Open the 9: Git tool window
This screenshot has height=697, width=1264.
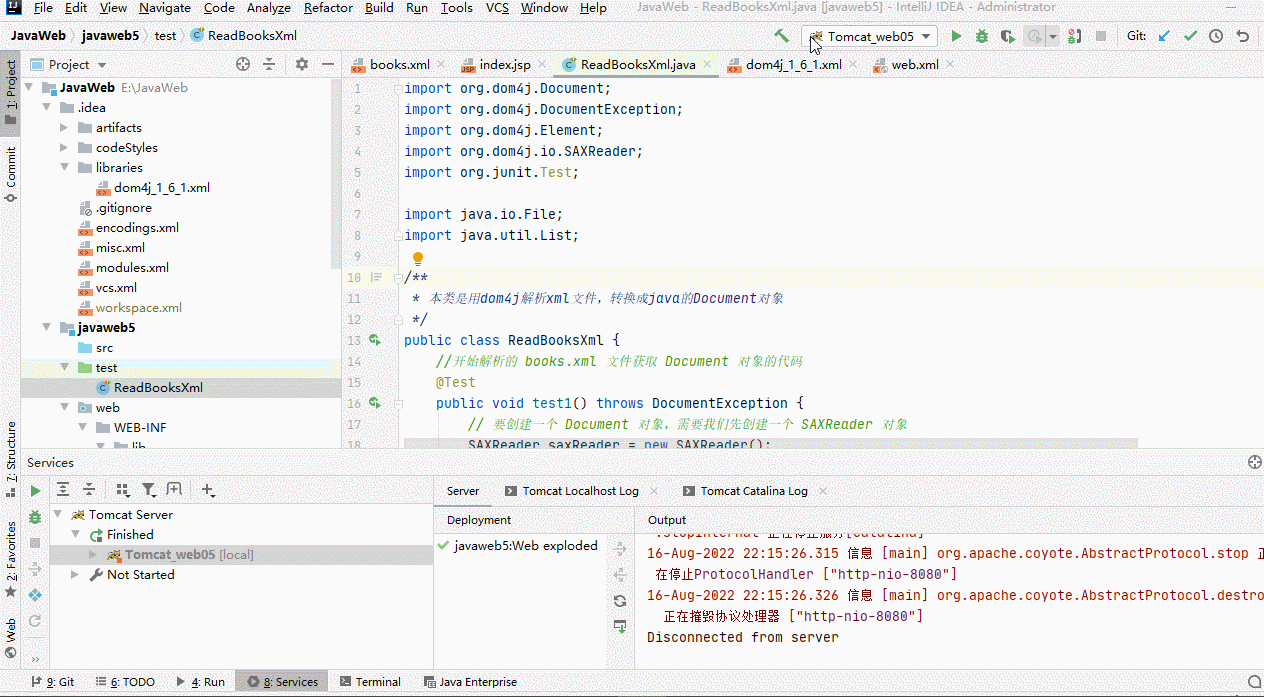[53, 682]
